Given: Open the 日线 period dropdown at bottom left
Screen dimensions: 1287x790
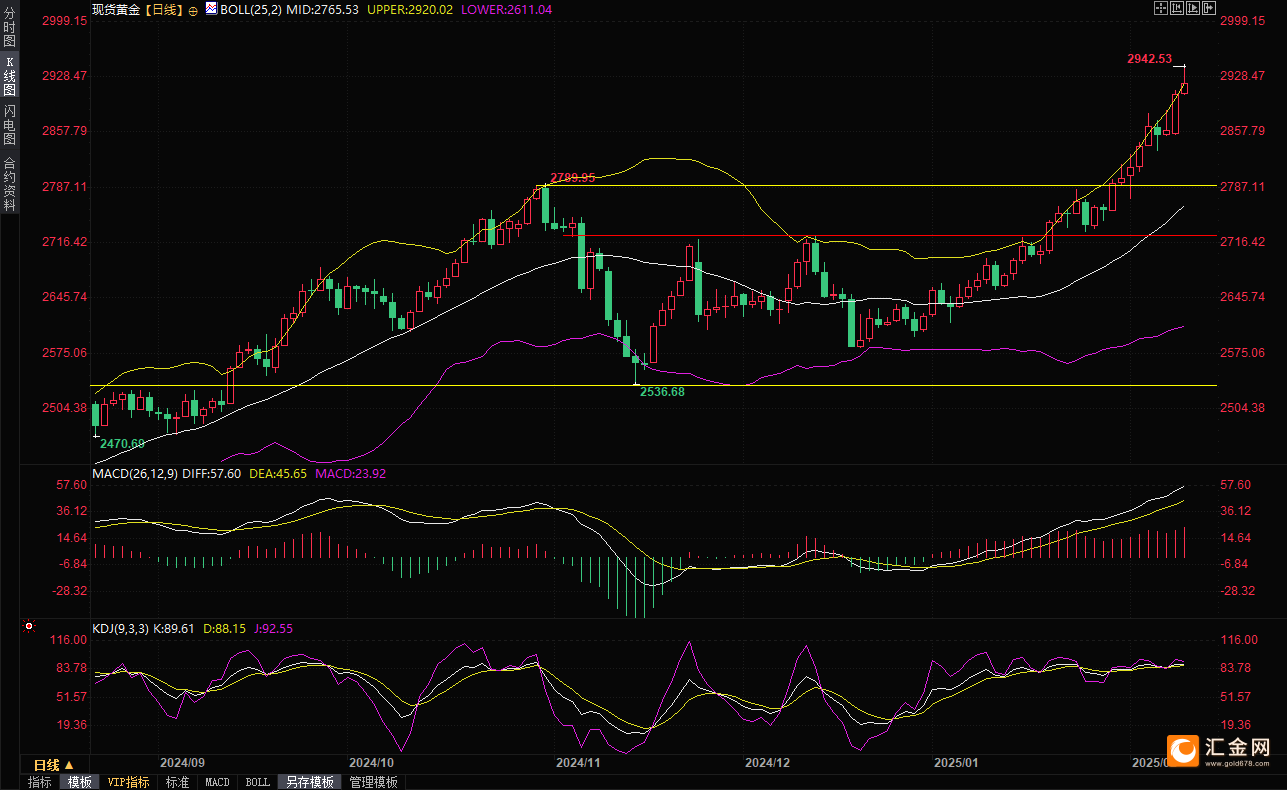Looking at the screenshot, I should tap(54, 764).
